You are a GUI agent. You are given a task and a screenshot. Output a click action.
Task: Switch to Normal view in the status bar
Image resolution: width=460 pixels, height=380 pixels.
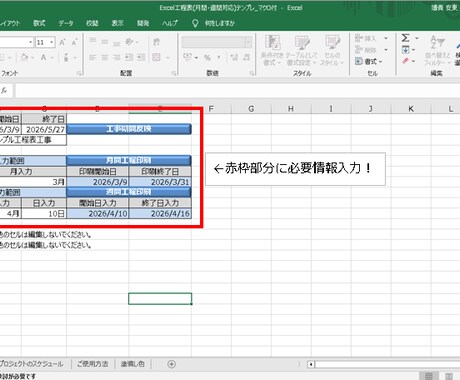tap(429, 376)
